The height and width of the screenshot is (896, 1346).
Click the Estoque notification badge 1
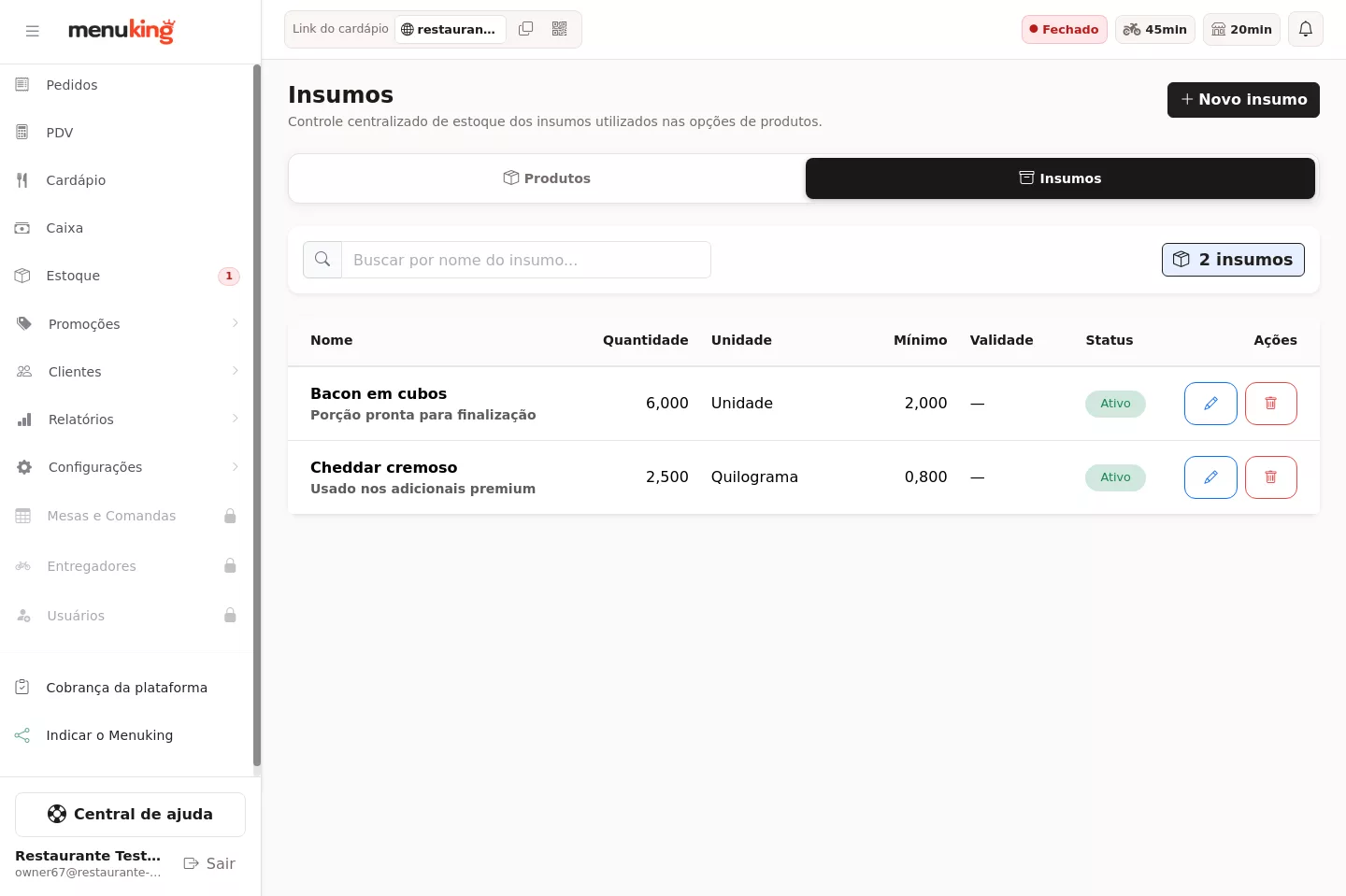[229, 276]
